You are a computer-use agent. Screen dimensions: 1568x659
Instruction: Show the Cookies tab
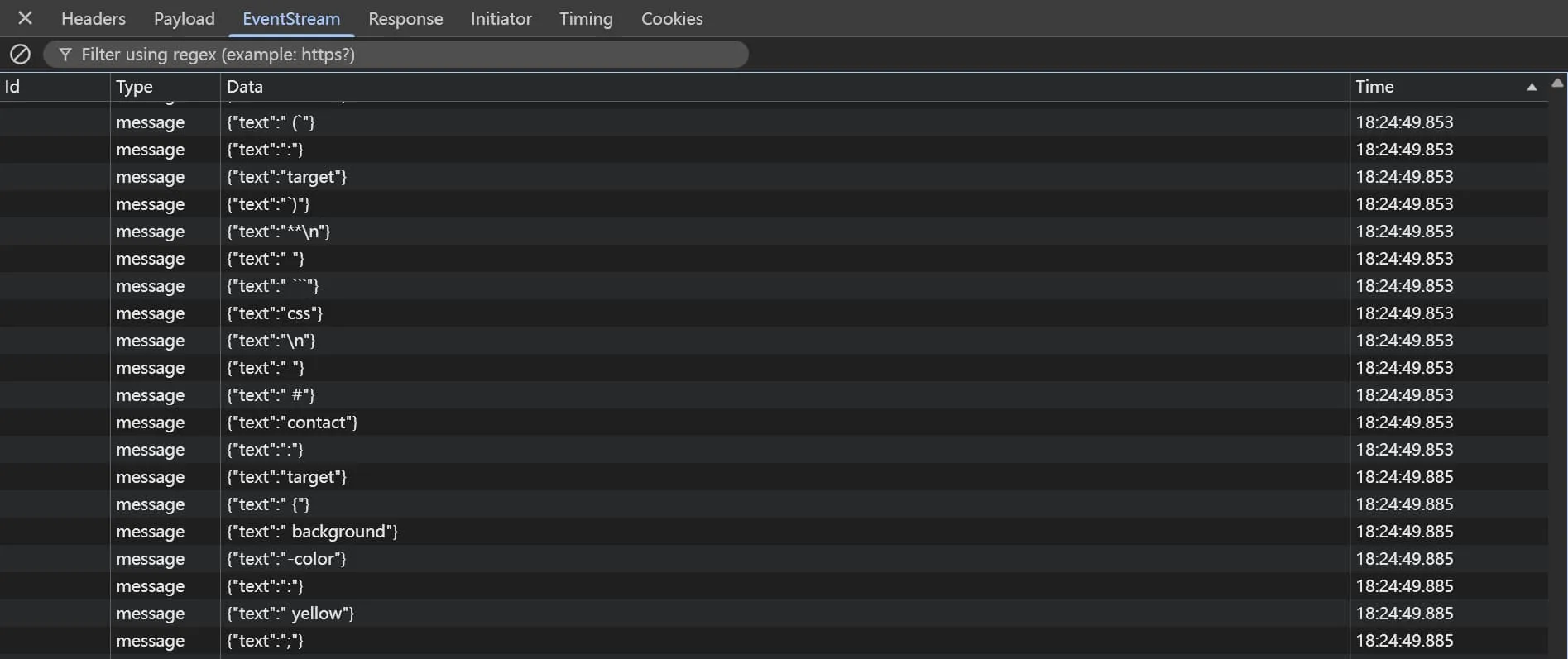tap(672, 18)
